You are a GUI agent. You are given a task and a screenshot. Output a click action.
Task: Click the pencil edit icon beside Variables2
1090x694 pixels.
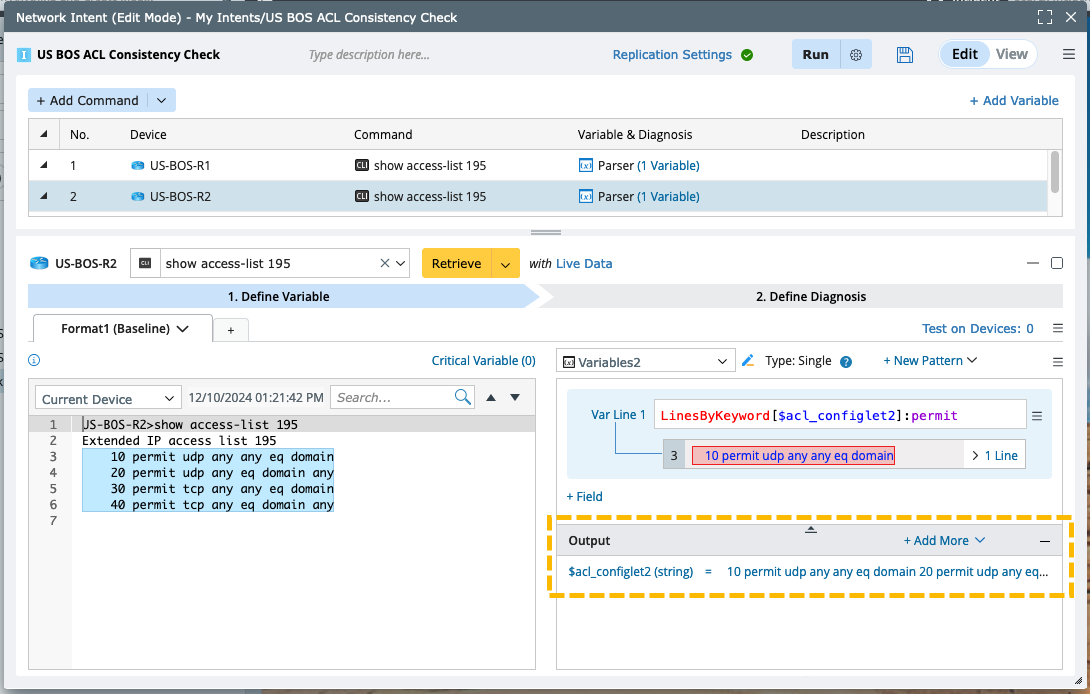(747, 361)
